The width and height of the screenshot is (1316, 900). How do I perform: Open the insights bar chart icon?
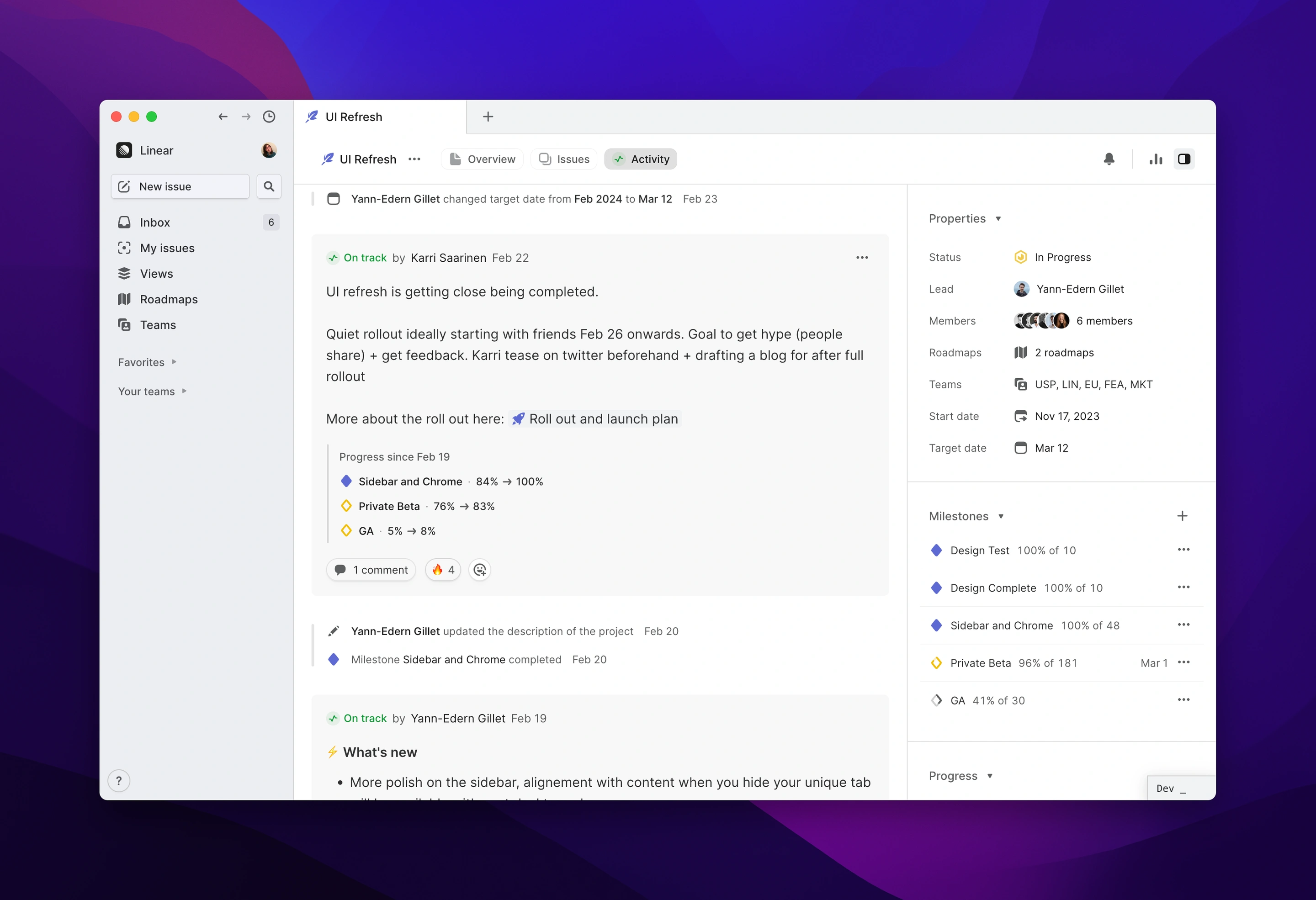click(x=1157, y=159)
